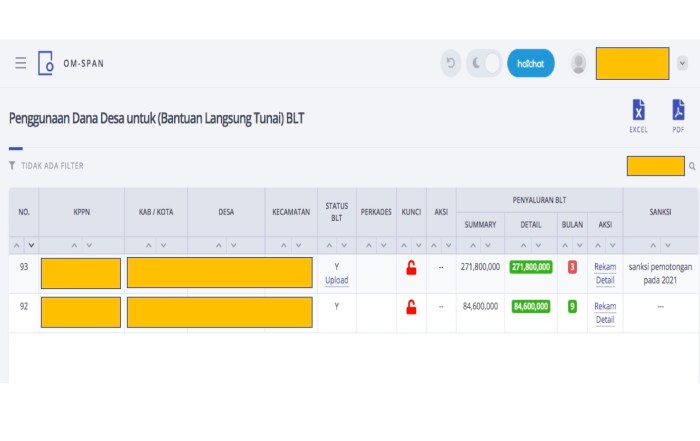Click the refresh/undo circular icon
This screenshot has height=441, width=700.
pos(451,63)
